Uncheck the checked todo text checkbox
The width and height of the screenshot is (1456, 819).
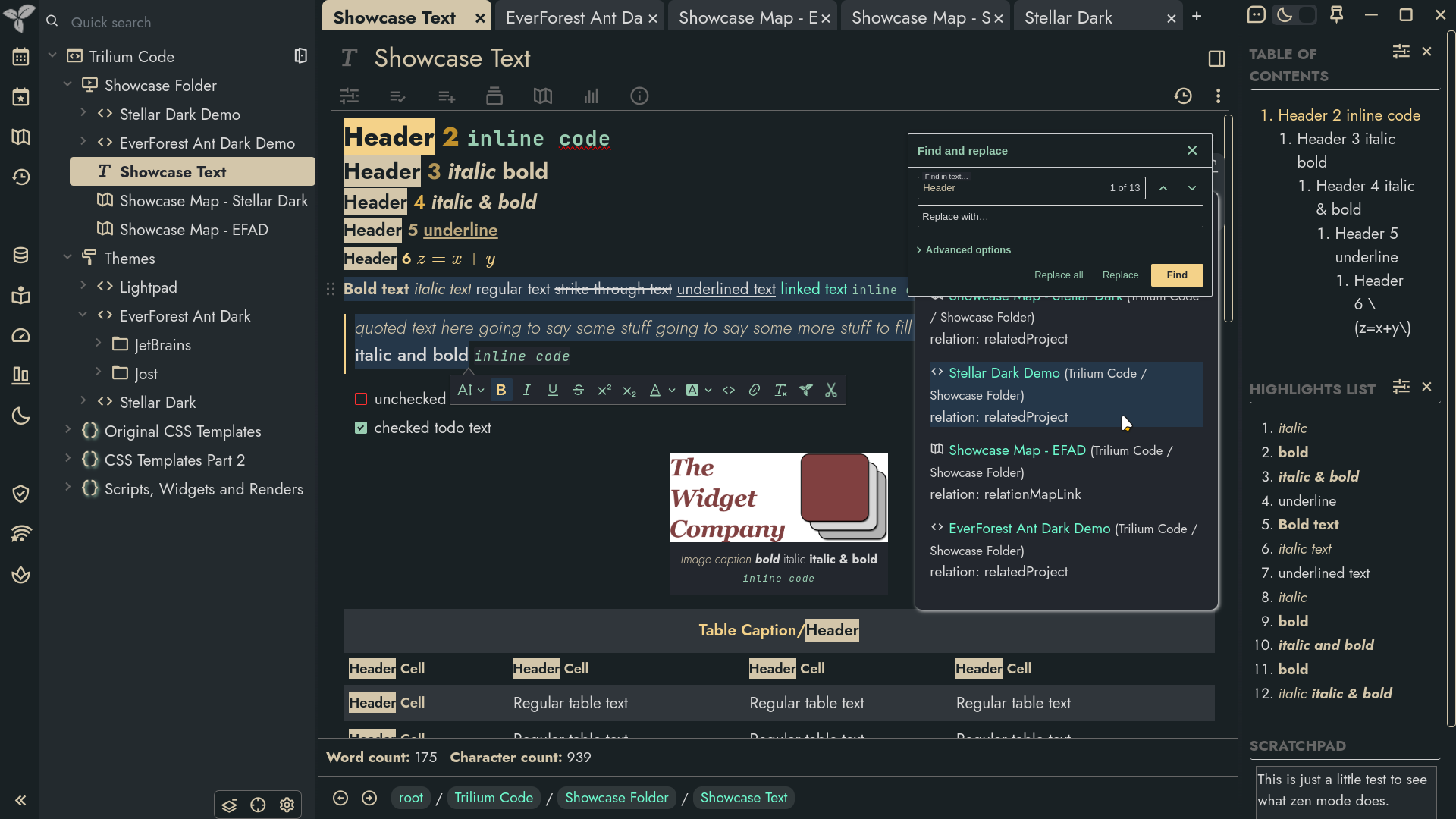tap(361, 428)
